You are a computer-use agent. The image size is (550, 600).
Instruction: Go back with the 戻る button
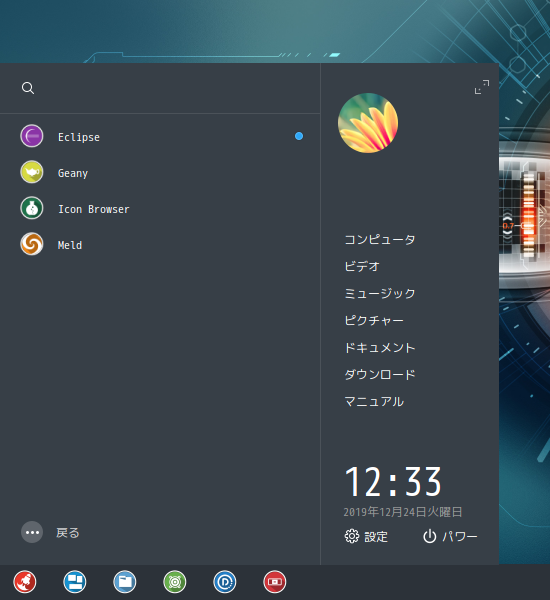pyautogui.click(x=50, y=532)
